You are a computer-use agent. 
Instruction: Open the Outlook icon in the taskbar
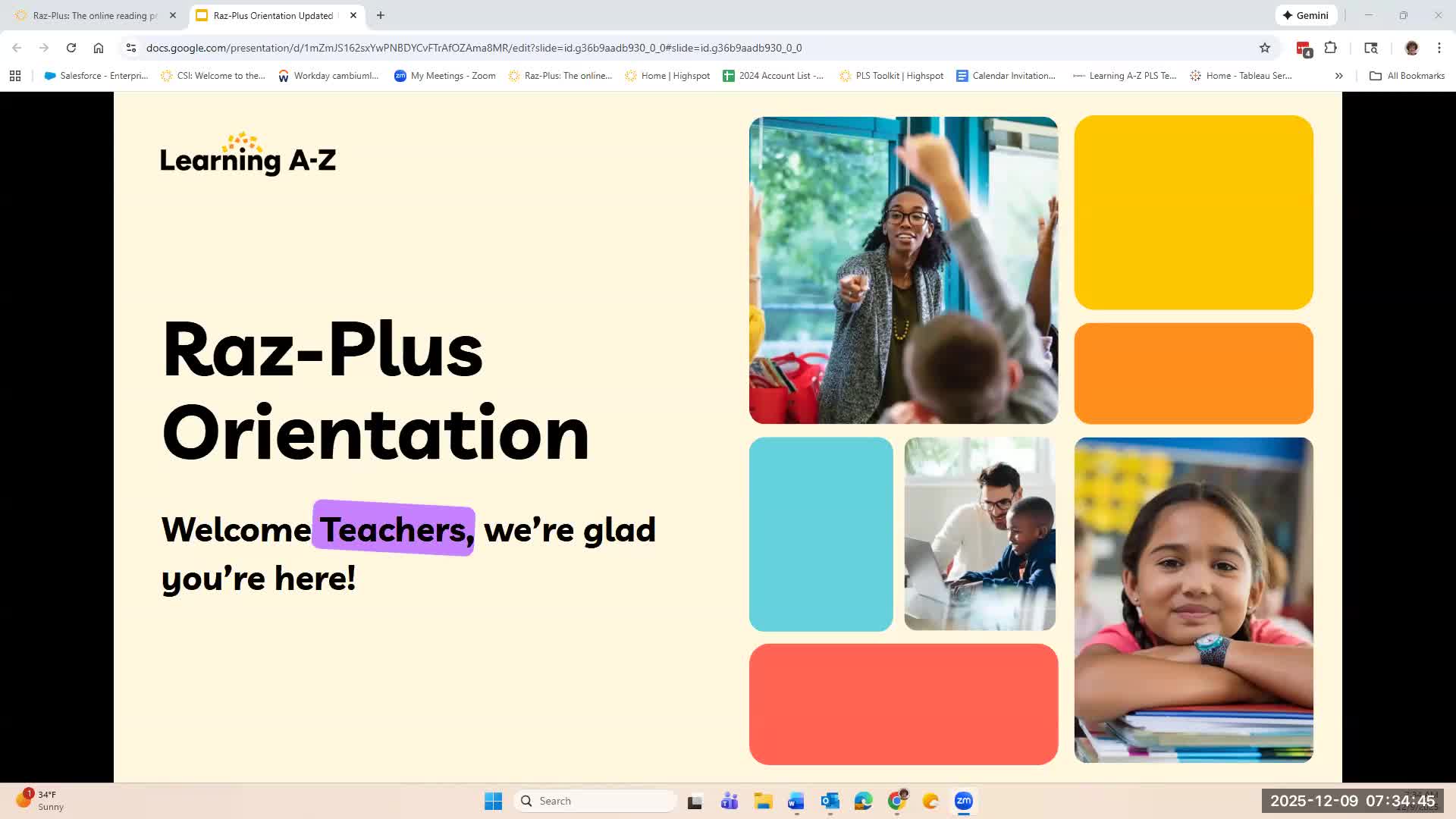tap(830, 801)
